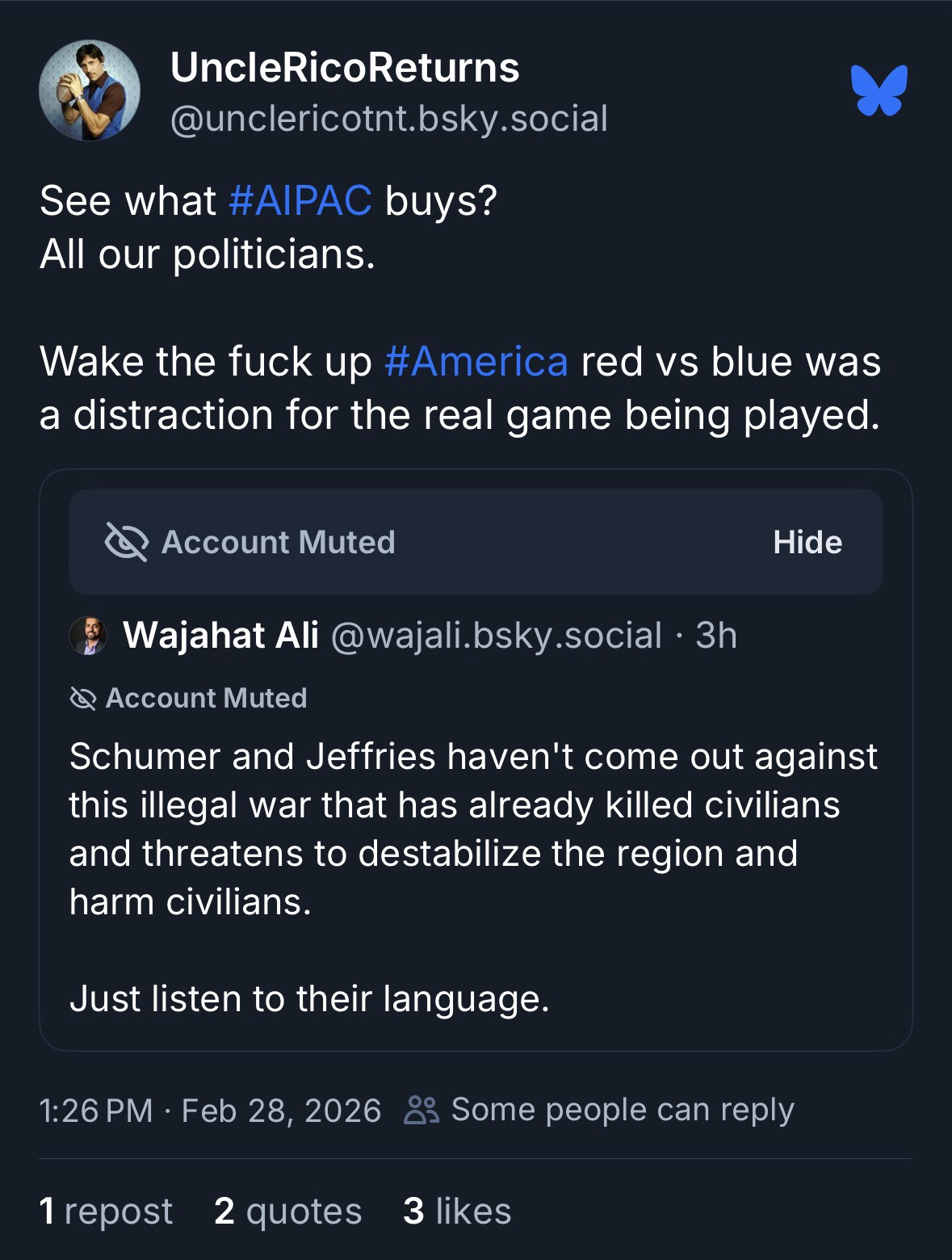952x1260 pixels.
Task: Click the small muted-eye icon under Wajahat Ali
Action: point(82,698)
